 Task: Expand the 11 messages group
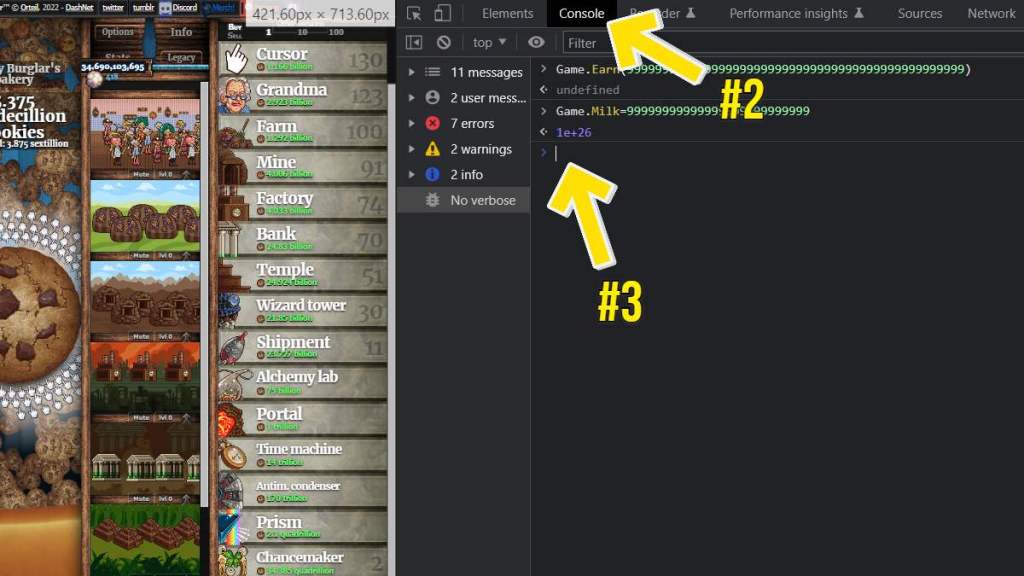coord(411,72)
